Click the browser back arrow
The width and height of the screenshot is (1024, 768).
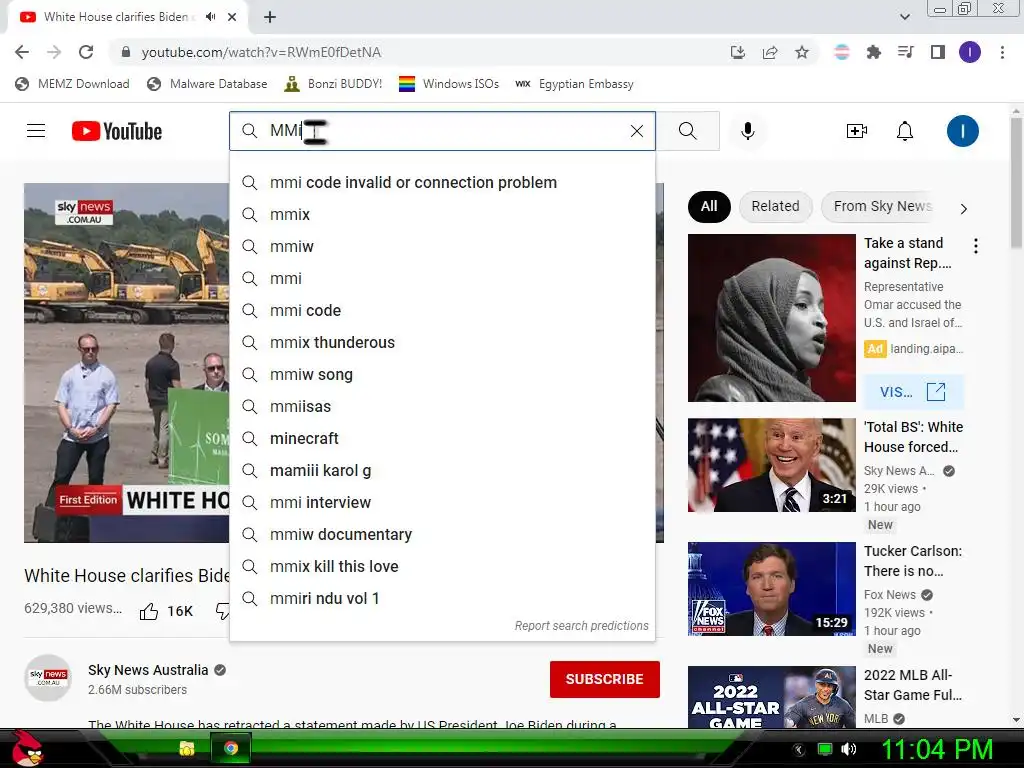click(22, 52)
